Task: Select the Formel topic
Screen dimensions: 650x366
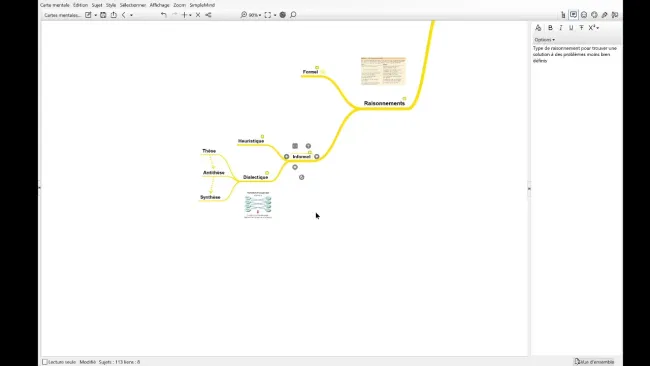Action: [x=310, y=72]
